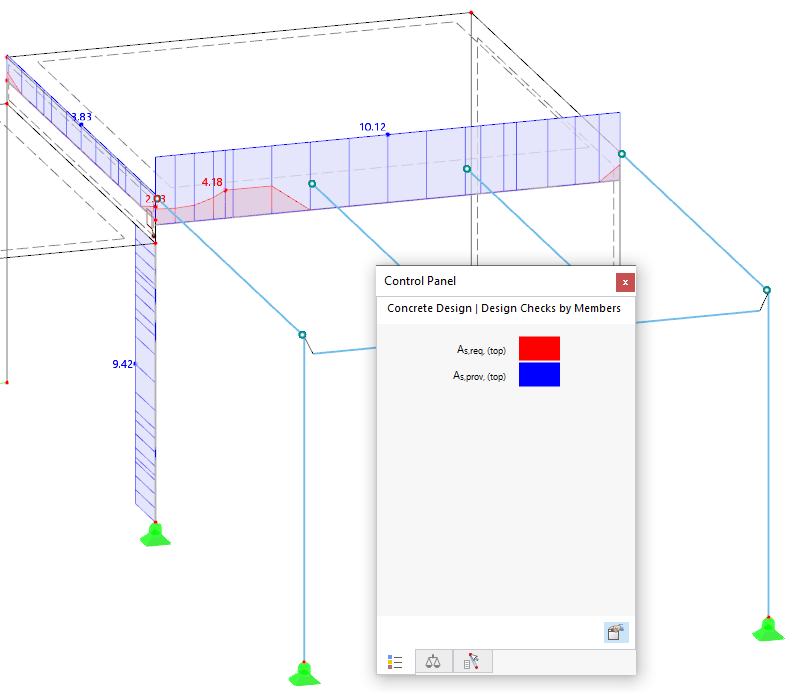Open the filter settings tab

[471, 661]
